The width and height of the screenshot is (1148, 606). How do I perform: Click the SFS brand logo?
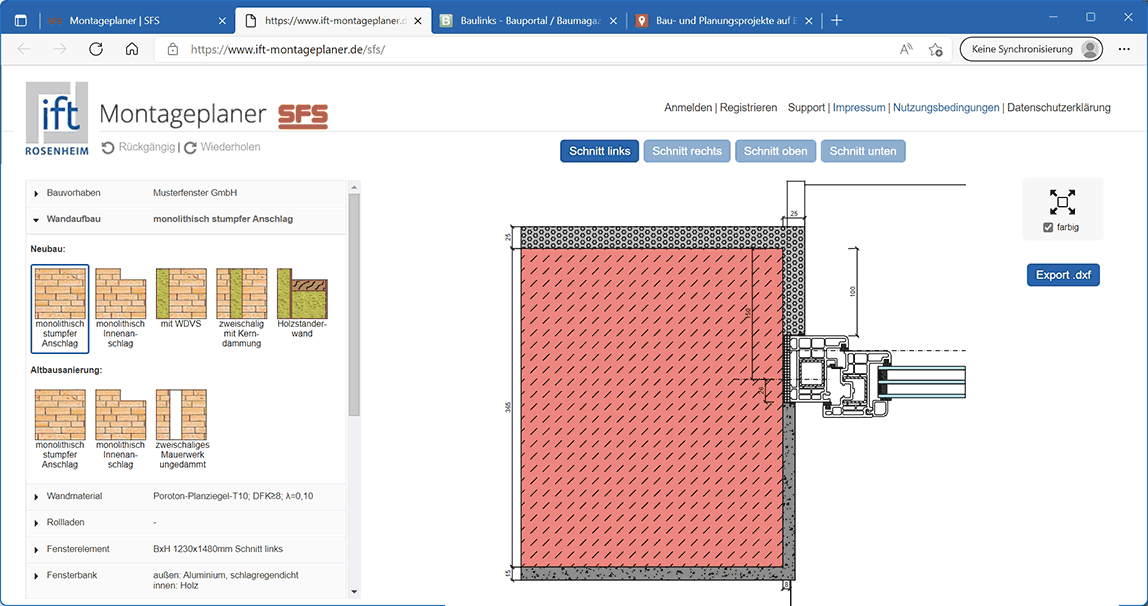303,116
